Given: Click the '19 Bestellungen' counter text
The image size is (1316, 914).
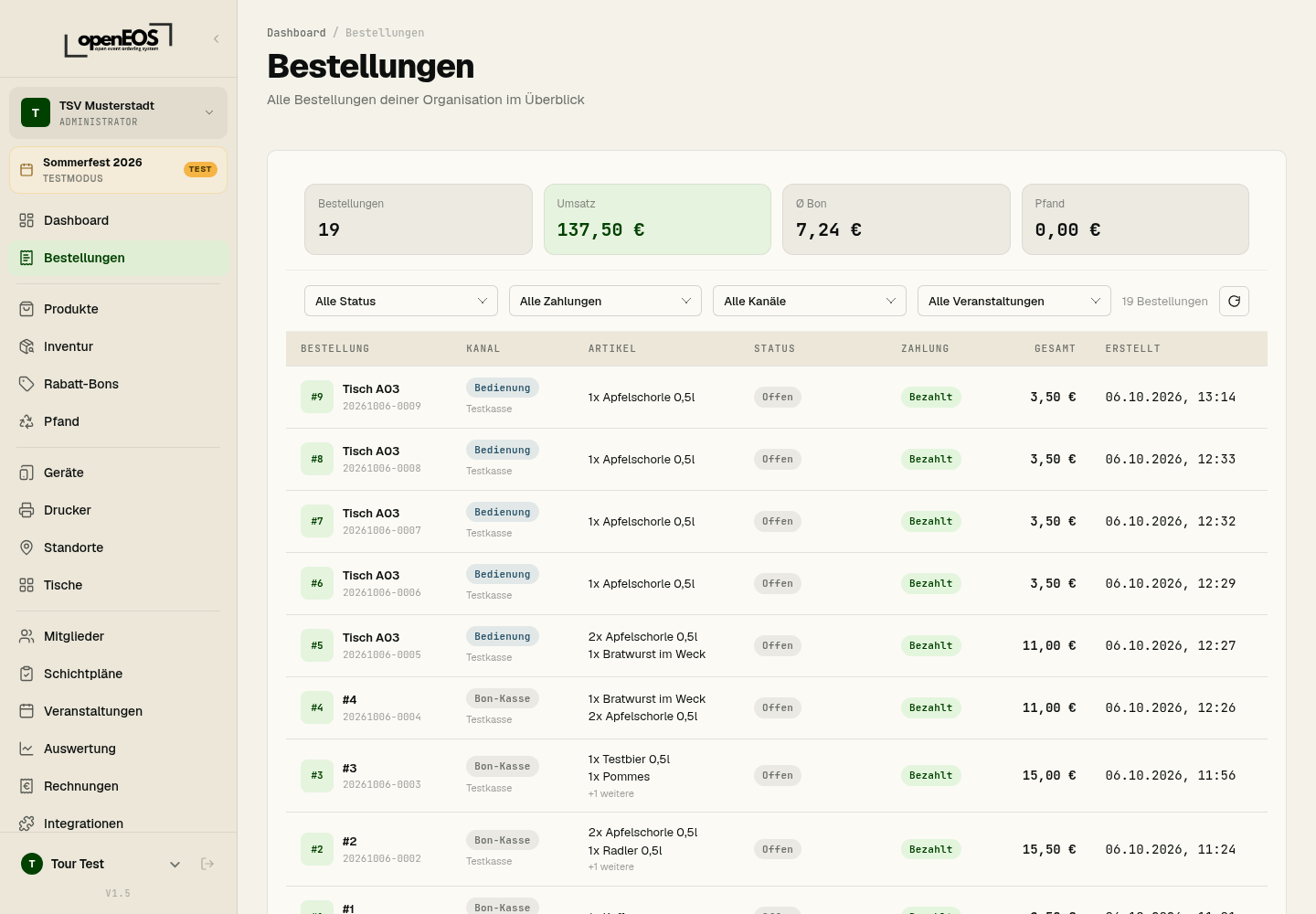Looking at the screenshot, I should pos(1165,301).
